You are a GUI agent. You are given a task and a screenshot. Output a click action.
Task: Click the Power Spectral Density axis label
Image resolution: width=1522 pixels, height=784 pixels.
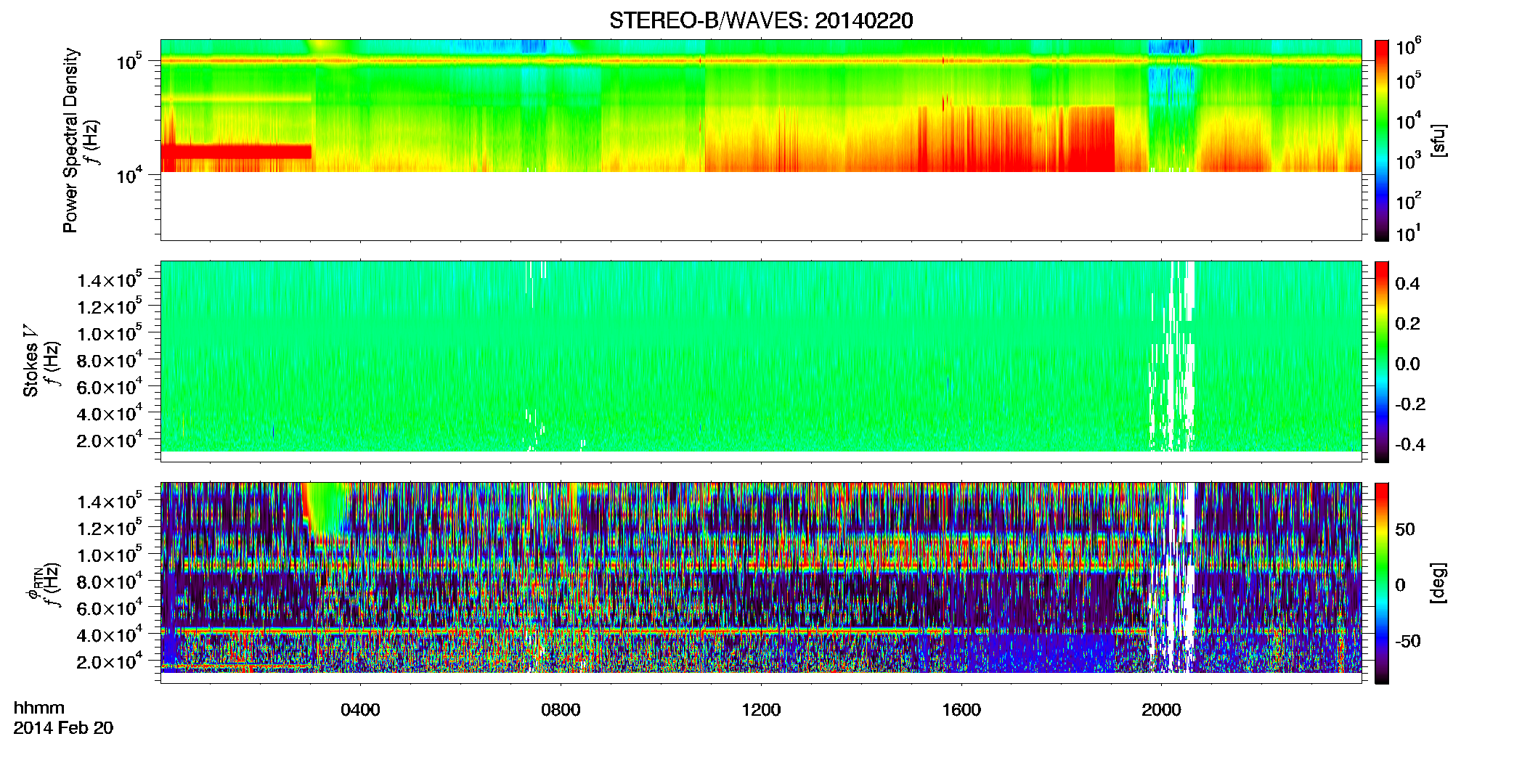70,140
